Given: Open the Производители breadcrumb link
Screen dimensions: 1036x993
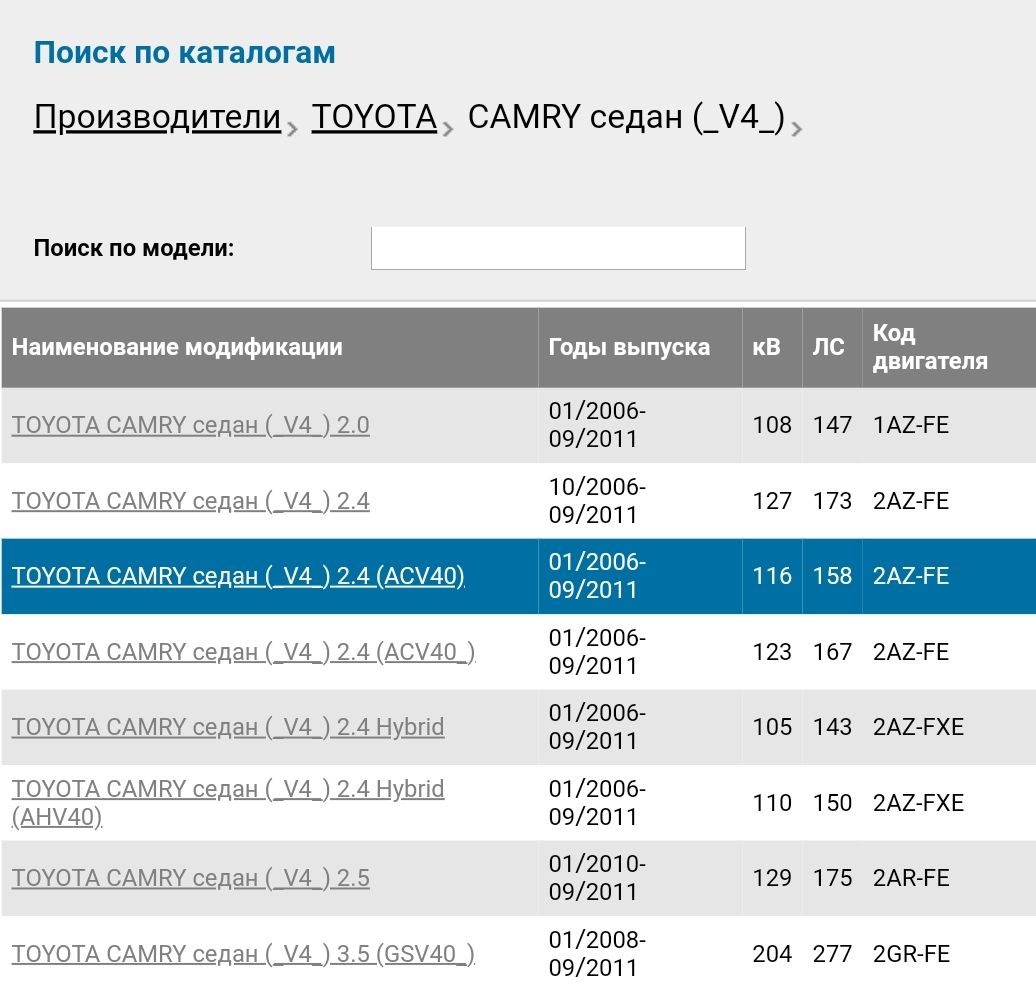Looking at the screenshot, I should click(157, 118).
